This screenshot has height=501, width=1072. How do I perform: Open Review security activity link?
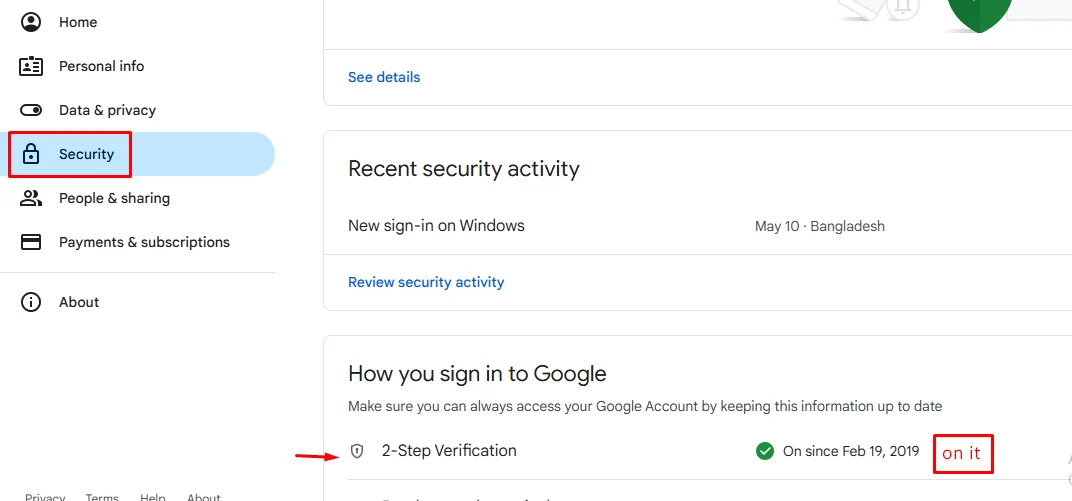pos(426,282)
